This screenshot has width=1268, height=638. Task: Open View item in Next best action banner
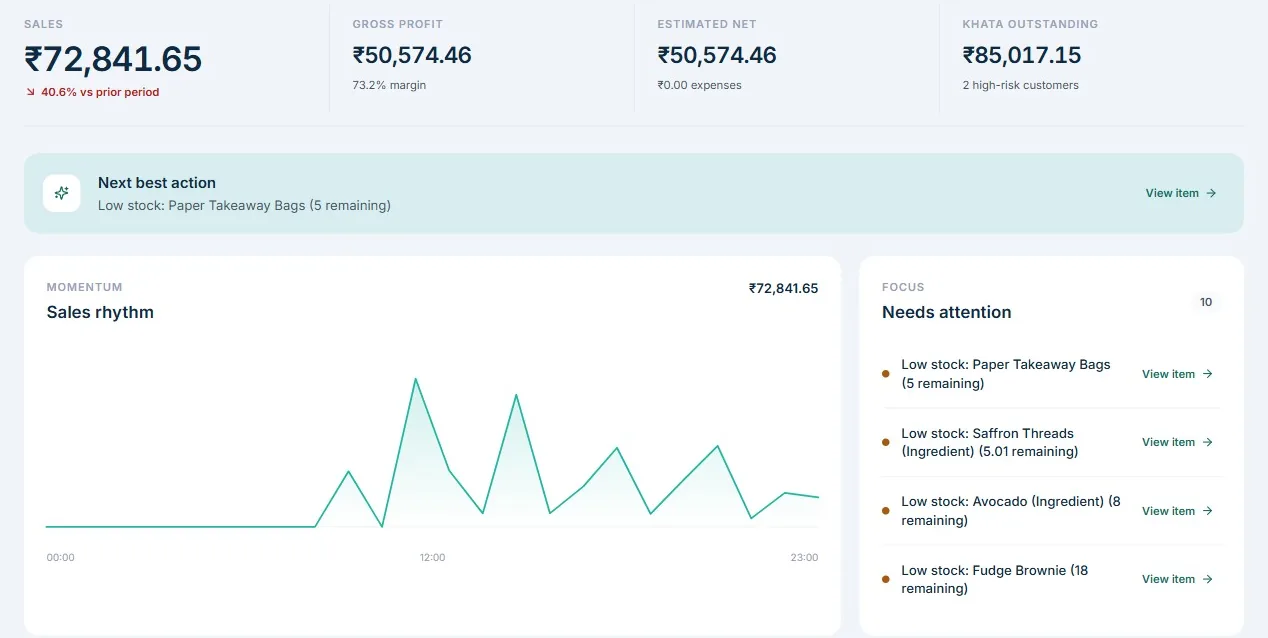[x=1181, y=193]
